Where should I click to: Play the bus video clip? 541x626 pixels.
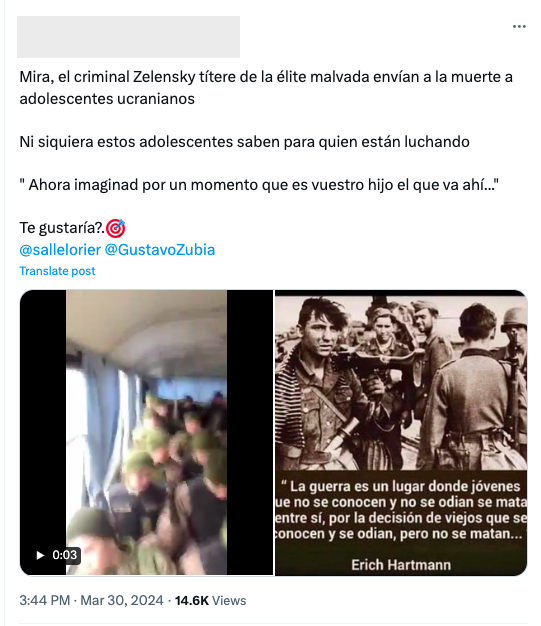pos(40,555)
